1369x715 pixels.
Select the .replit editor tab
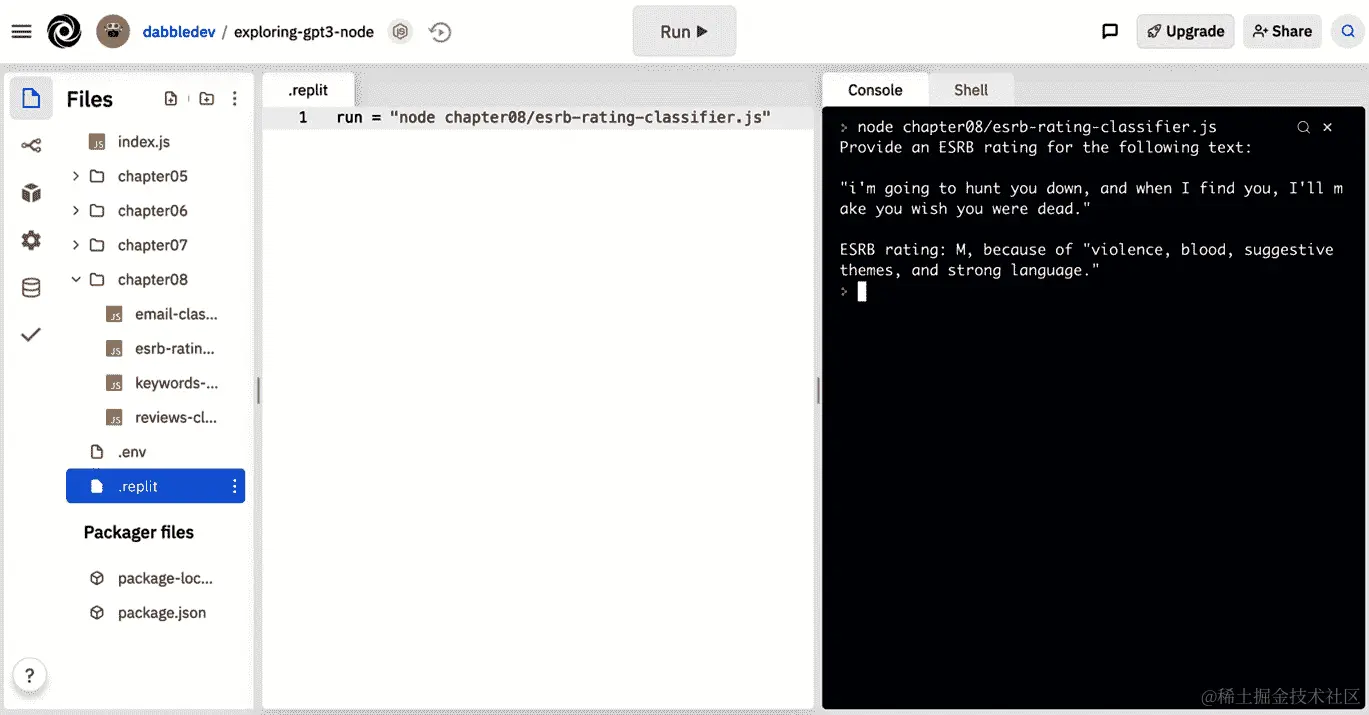[x=307, y=89]
